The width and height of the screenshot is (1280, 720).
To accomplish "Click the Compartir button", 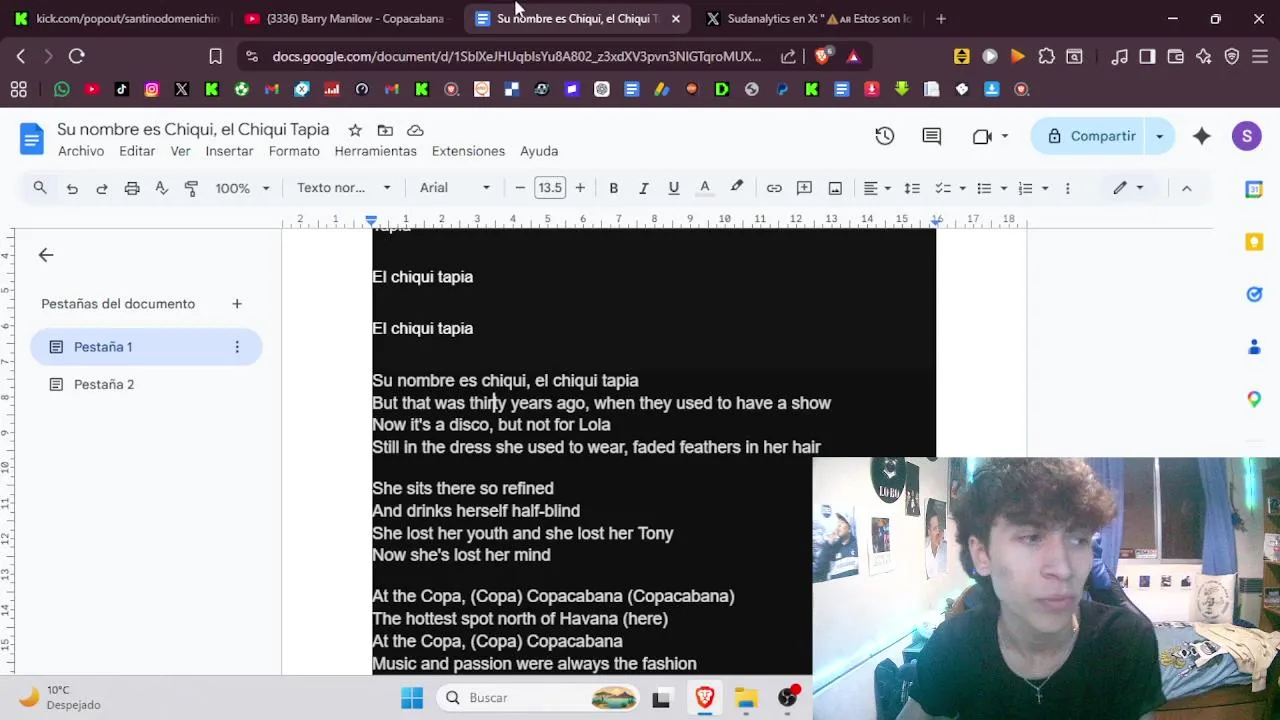I will click(1090, 136).
